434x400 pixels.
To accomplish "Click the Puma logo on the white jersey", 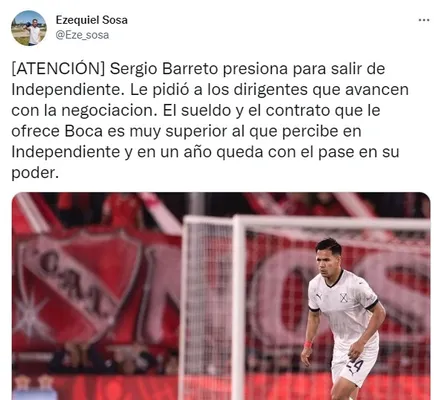I will (x=319, y=296).
